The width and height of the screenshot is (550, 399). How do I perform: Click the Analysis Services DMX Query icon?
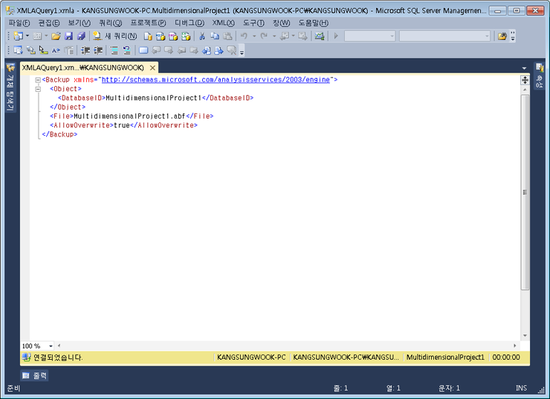pyautogui.click(x=173, y=36)
